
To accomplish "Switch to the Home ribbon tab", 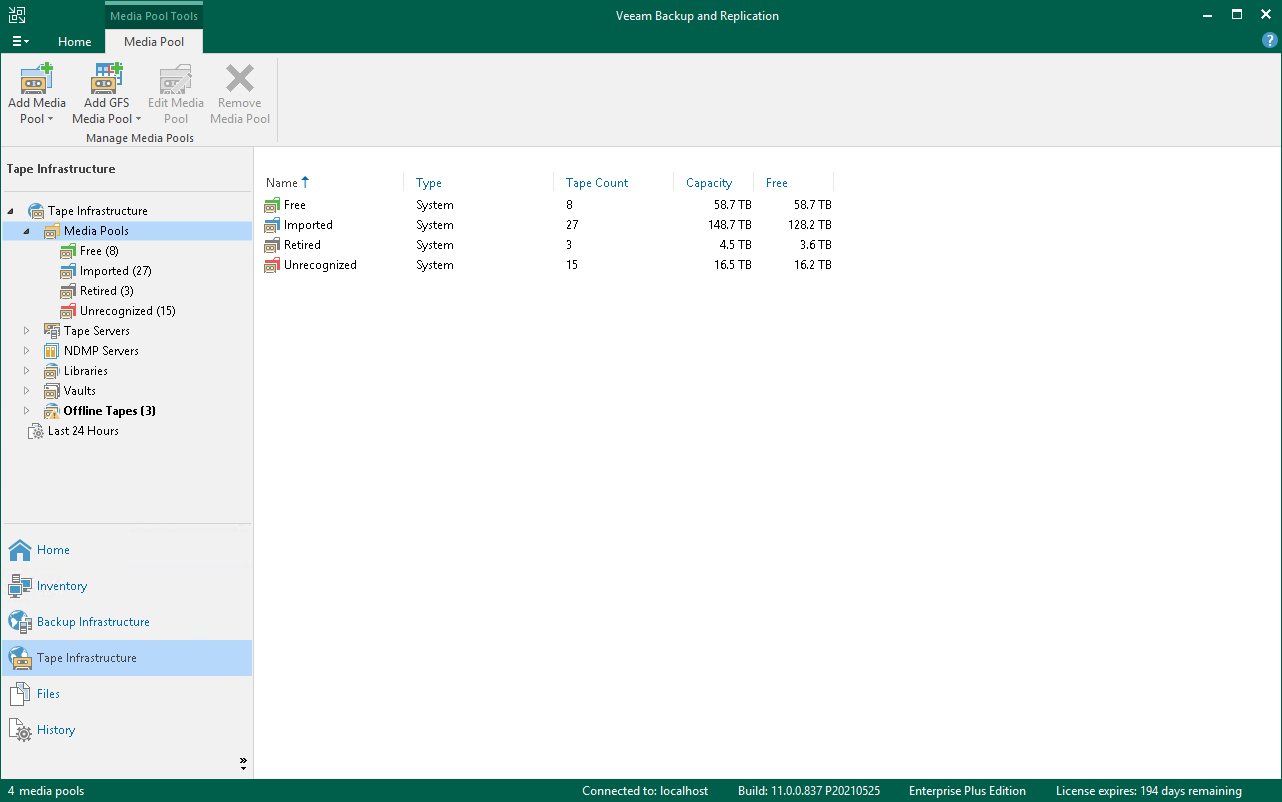I will [x=74, y=42].
